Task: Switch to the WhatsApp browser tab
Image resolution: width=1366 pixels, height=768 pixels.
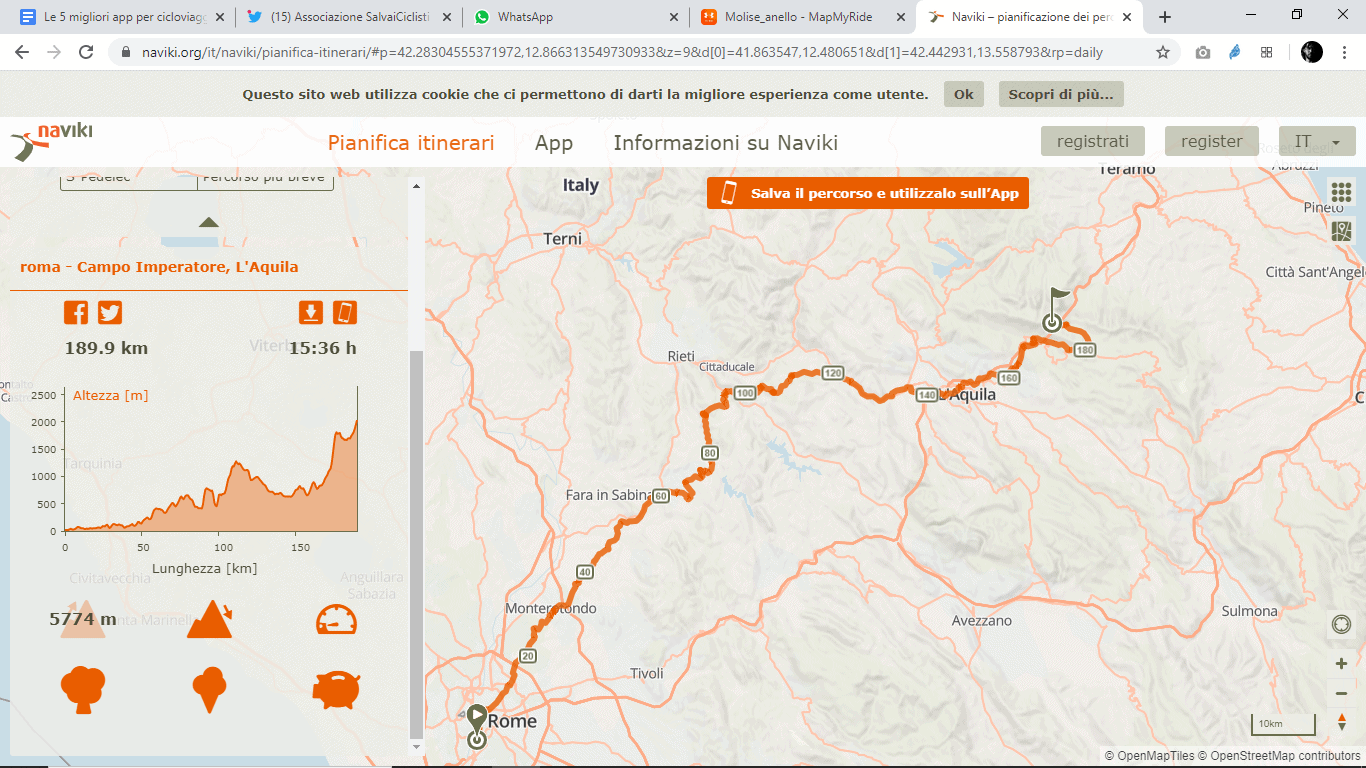Action: (575, 17)
